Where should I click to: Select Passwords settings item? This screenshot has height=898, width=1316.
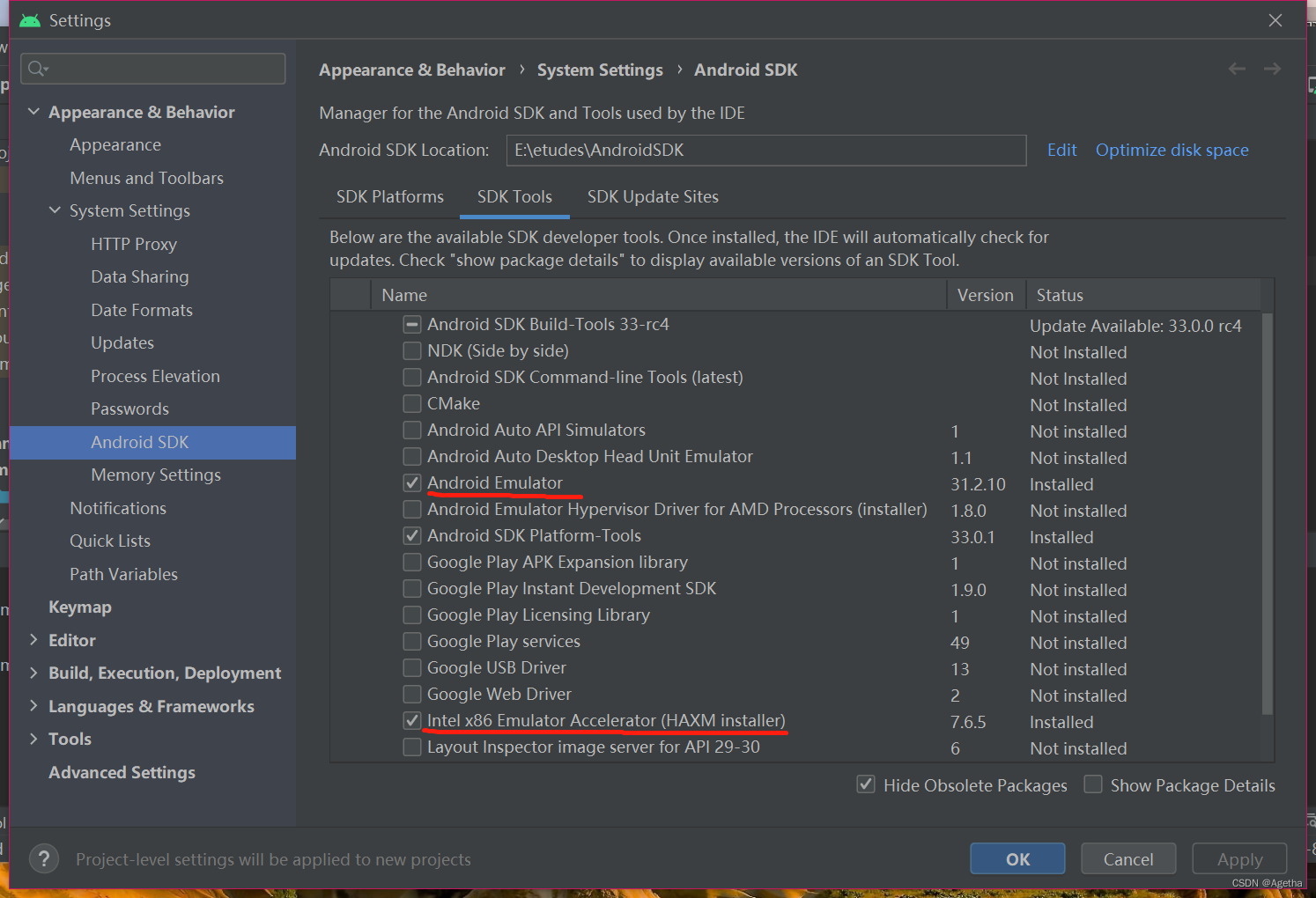pos(129,409)
